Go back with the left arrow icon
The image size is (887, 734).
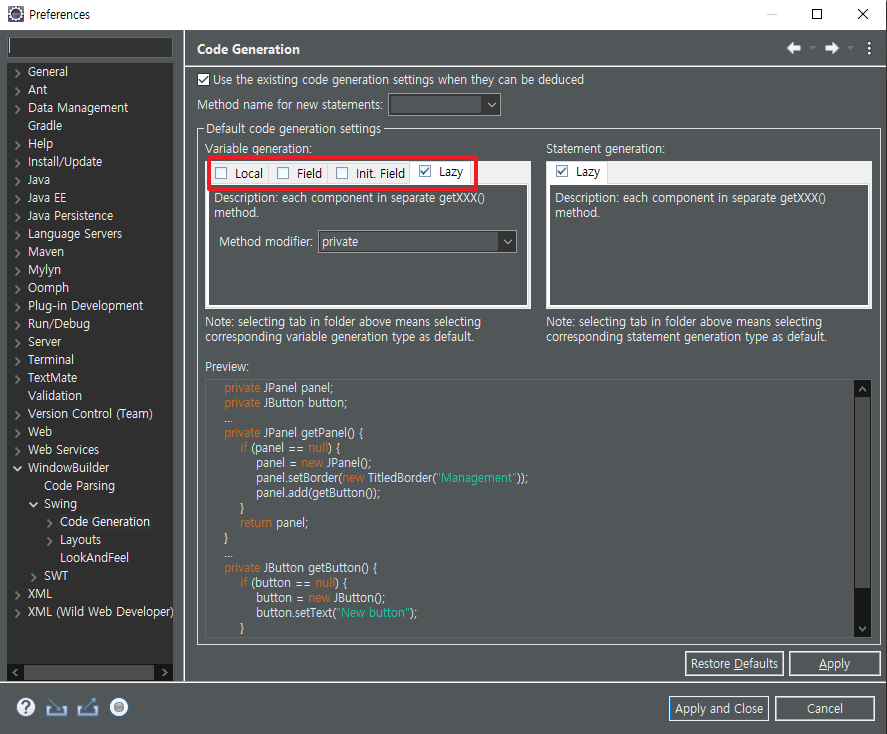794,48
